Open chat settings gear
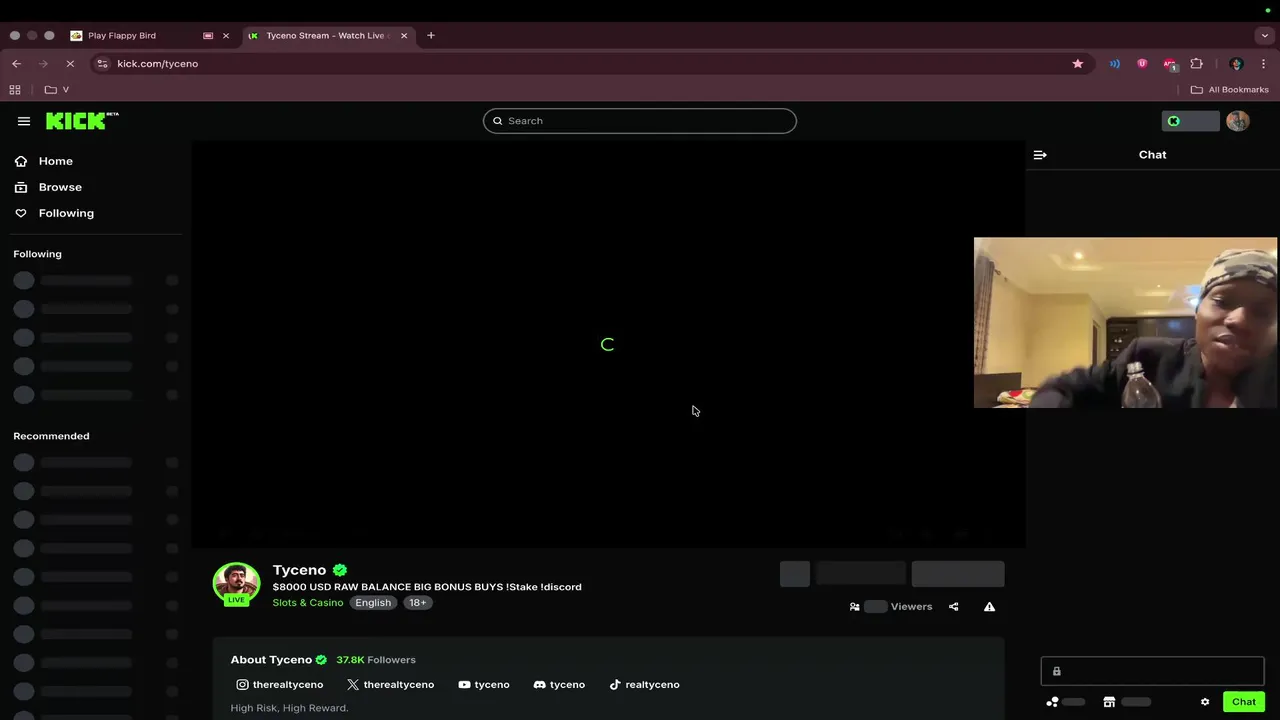 click(x=1205, y=702)
